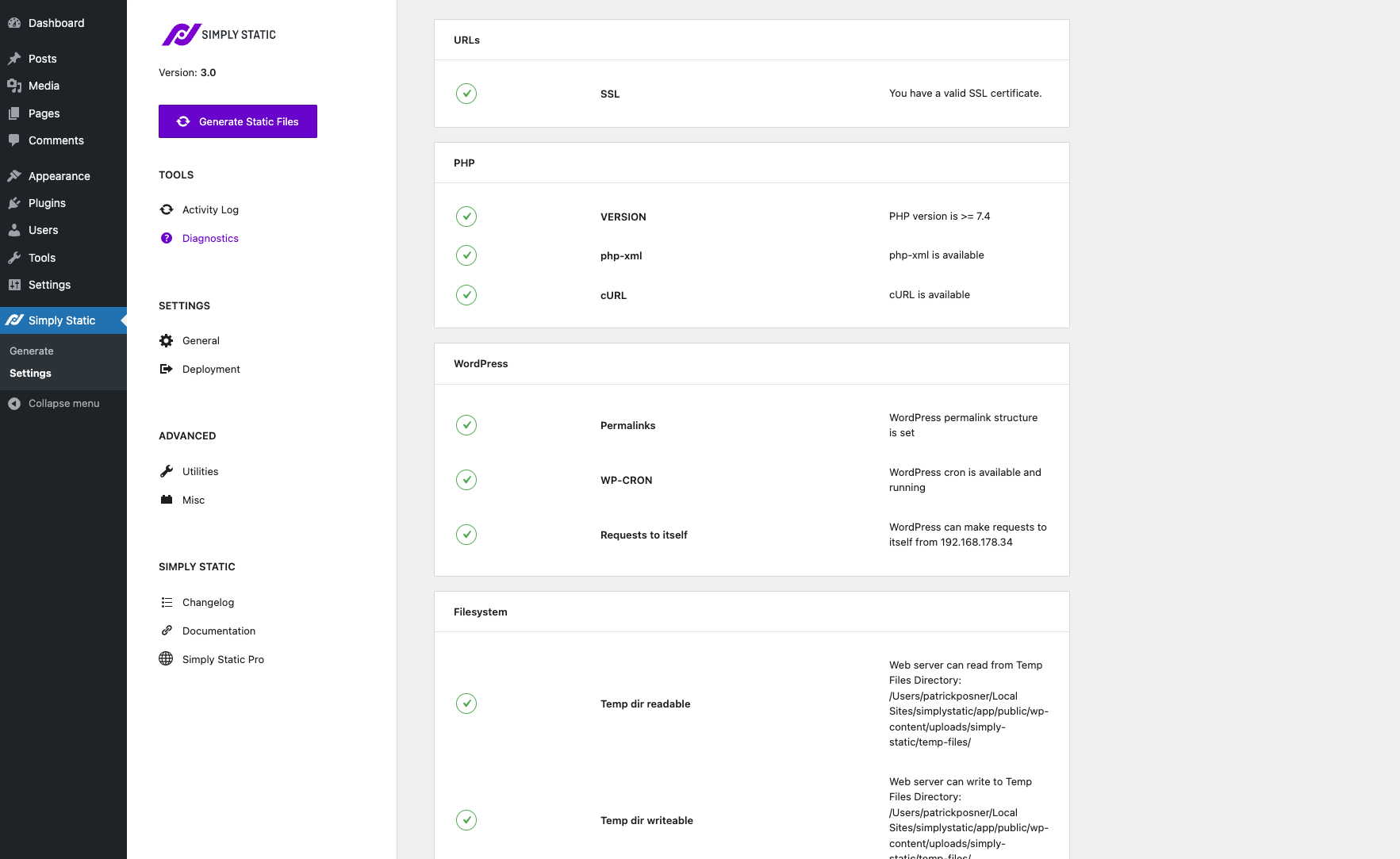The width and height of the screenshot is (1400, 859).
Task: Click the Posts pin icon
Action: click(x=14, y=59)
